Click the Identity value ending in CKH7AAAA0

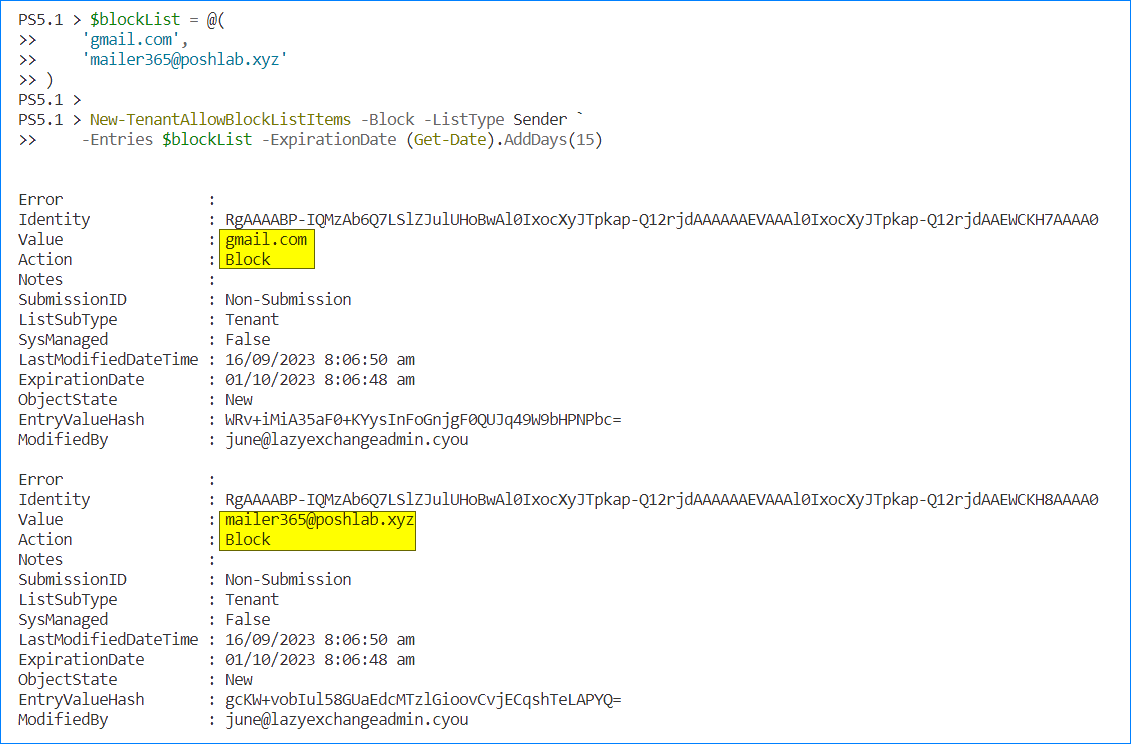661,219
